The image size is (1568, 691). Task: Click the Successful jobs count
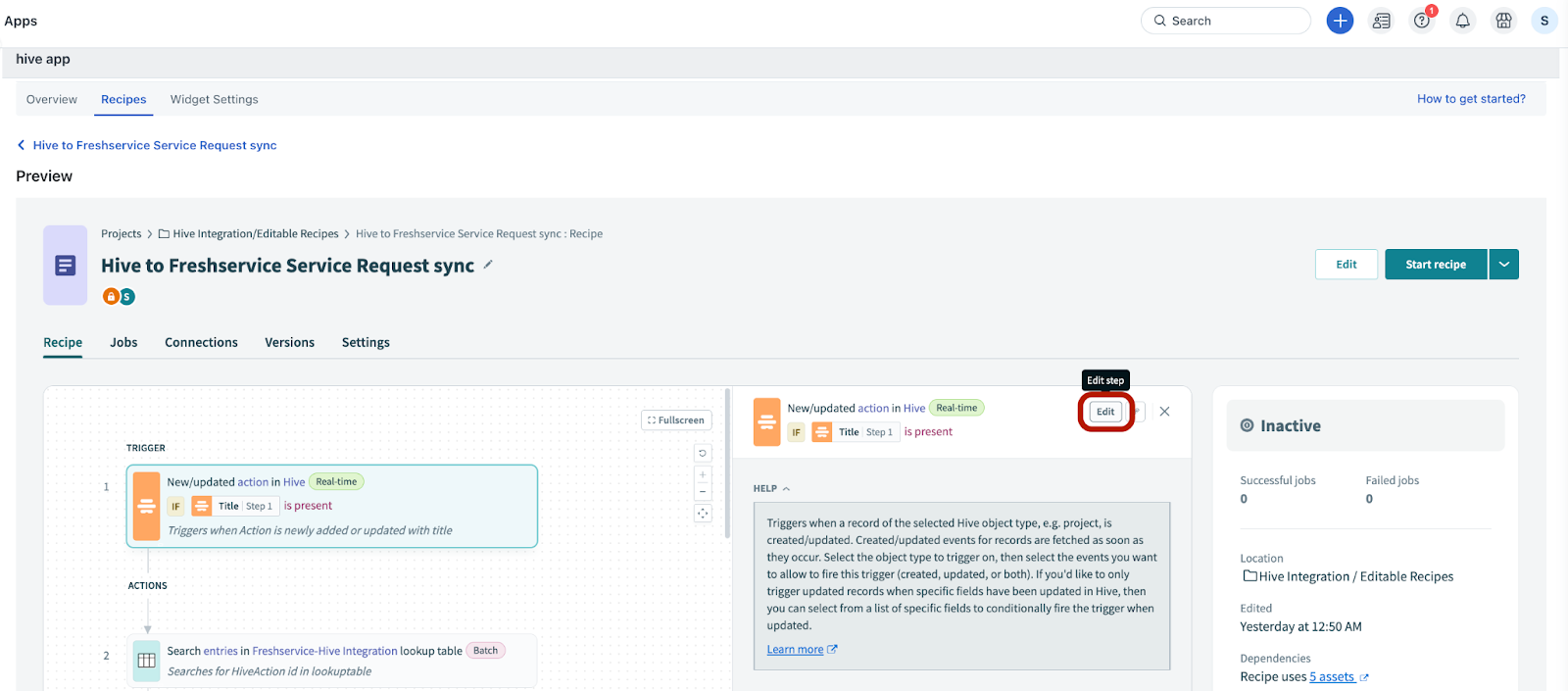(1245, 499)
